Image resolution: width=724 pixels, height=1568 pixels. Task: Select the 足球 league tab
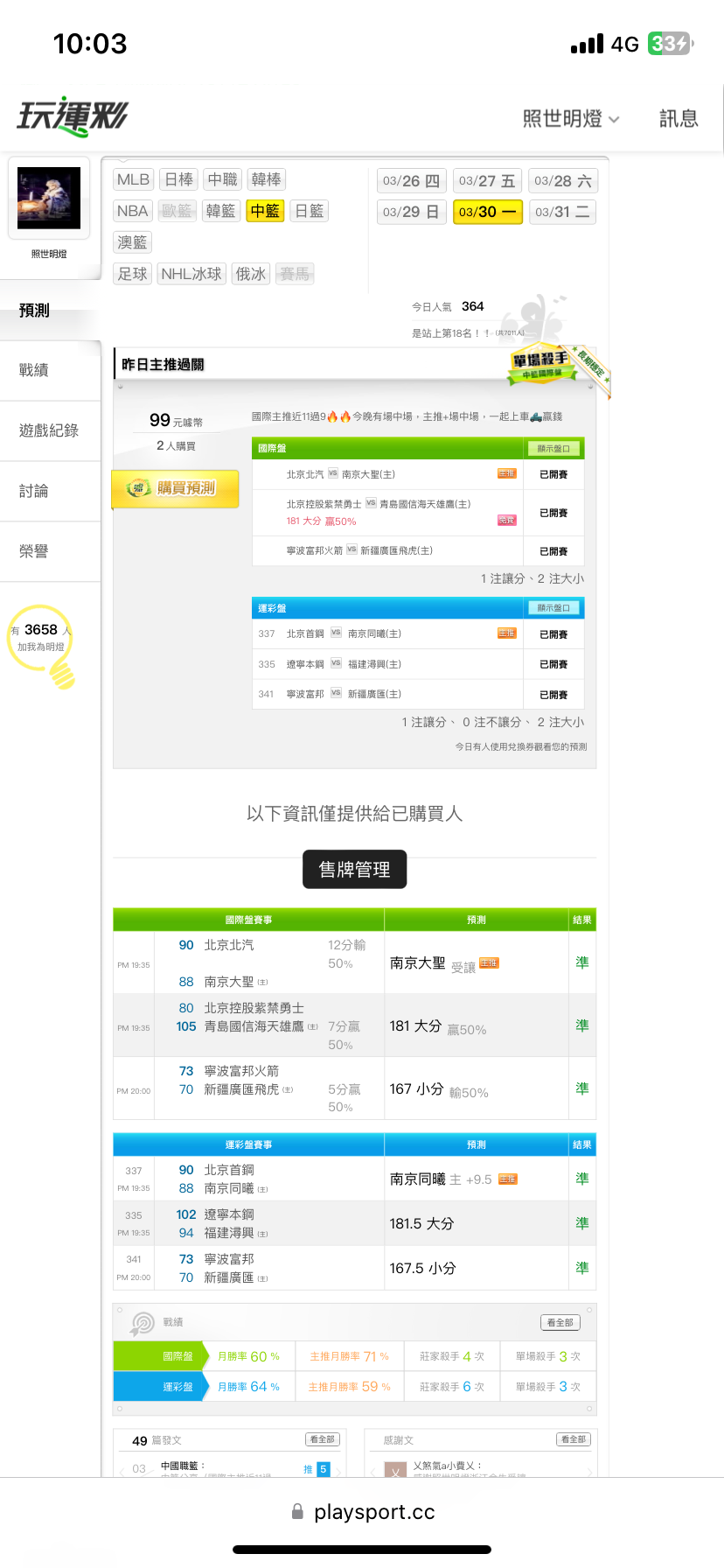[x=132, y=274]
